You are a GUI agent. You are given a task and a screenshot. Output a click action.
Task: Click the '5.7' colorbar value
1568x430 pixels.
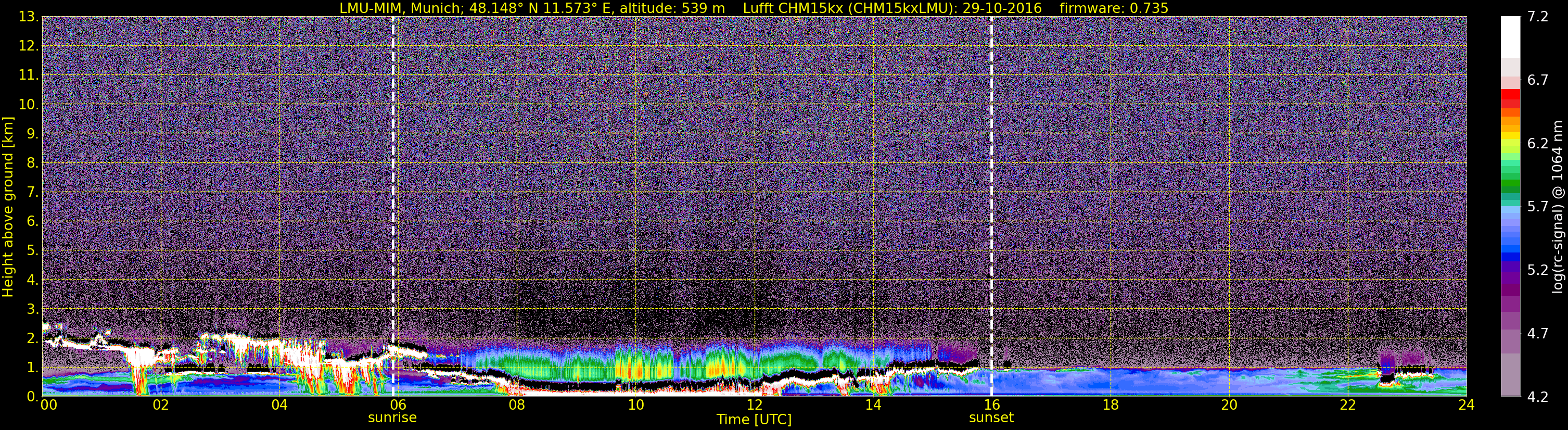pos(1538,207)
